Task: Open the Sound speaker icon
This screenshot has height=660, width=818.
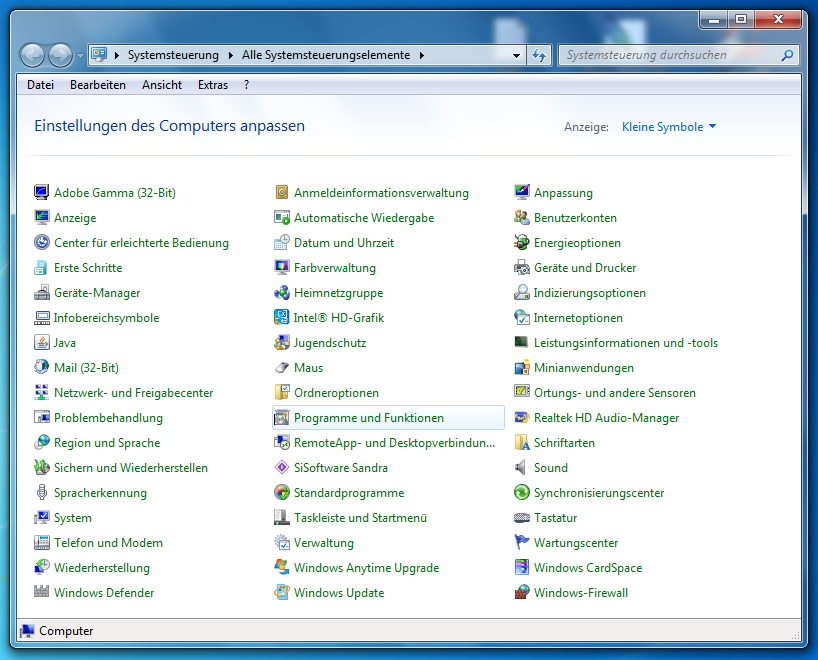Action: click(522, 468)
